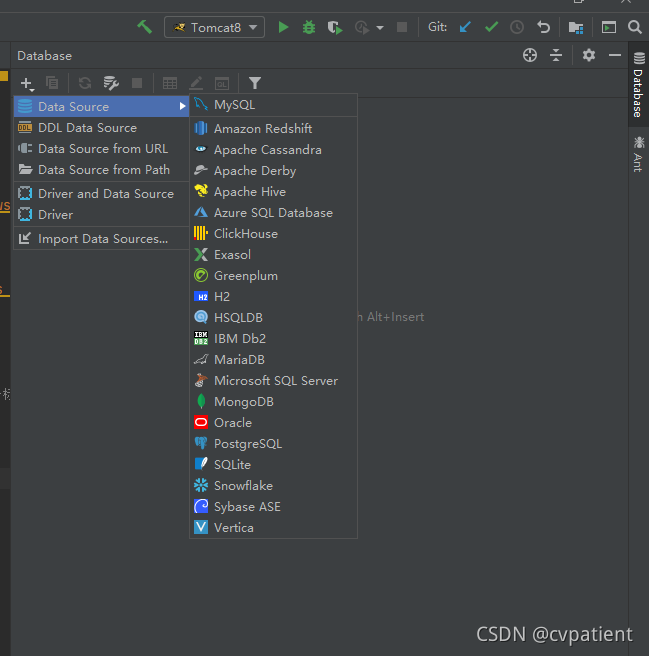Image resolution: width=649 pixels, height=656 pixels.
Task: Pick ClickHouse data source
Action: [x=274, y=233]
